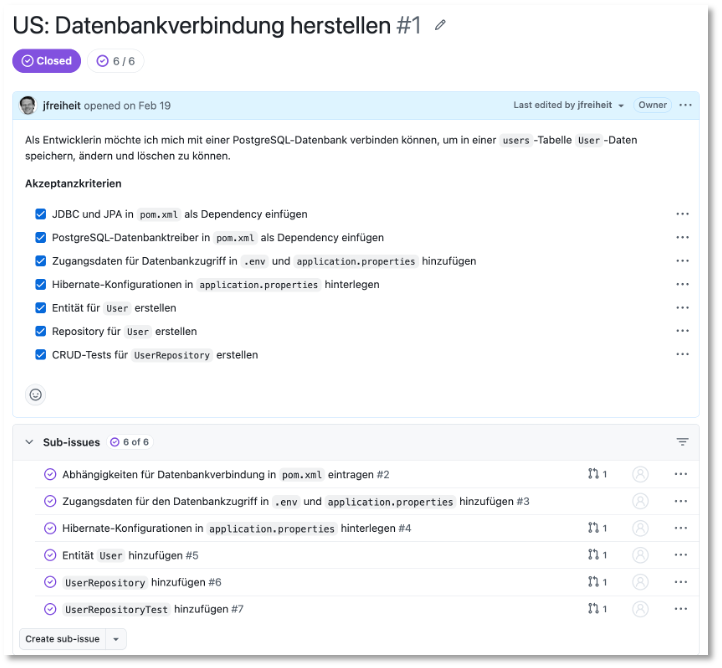Click the Owner label badge
Screen dimensions: 722x668
click(652, 105)
